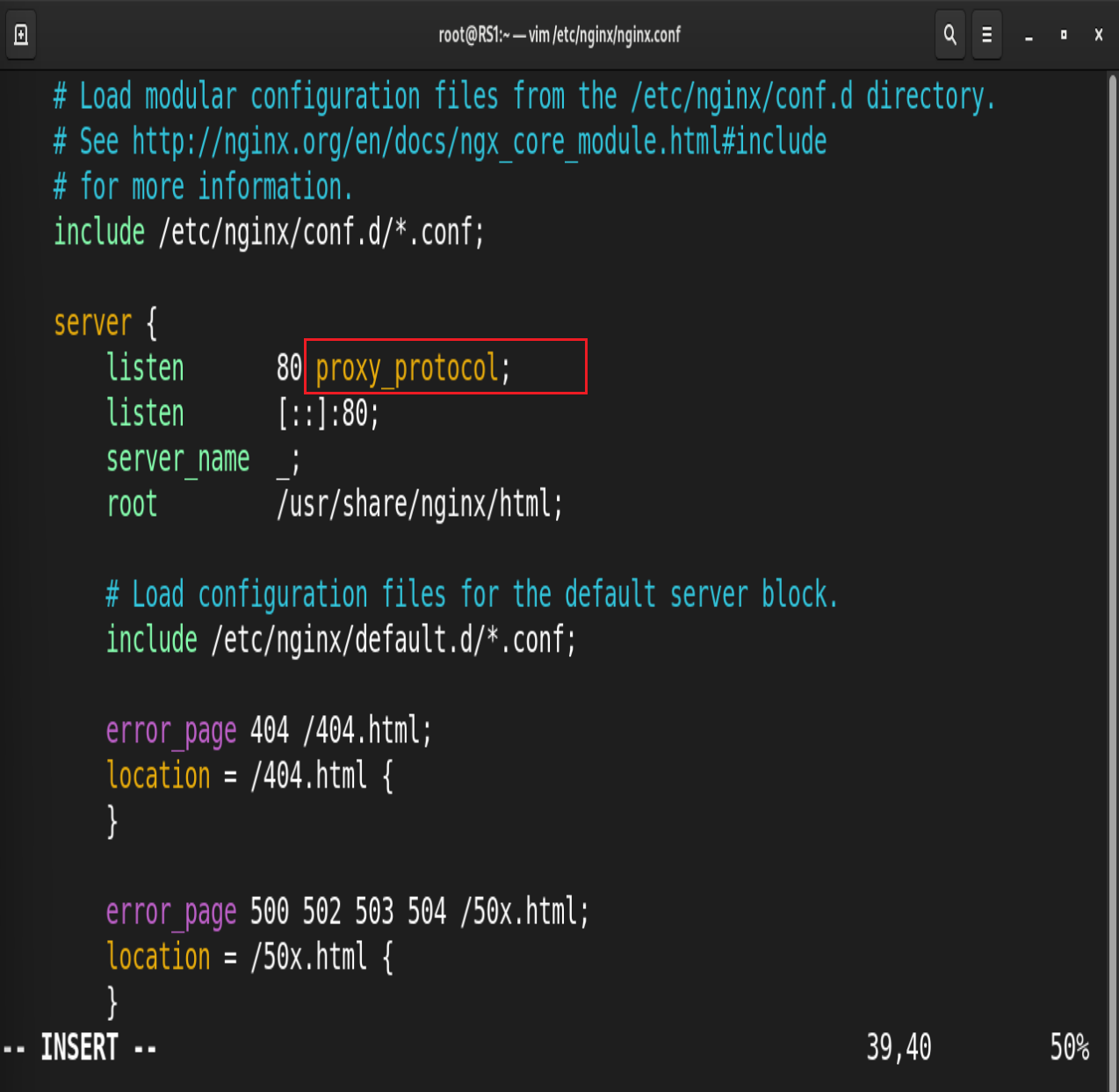Minimize the terminal window
Screen dimensions: 1119x1092
(x=1029, y=36)
